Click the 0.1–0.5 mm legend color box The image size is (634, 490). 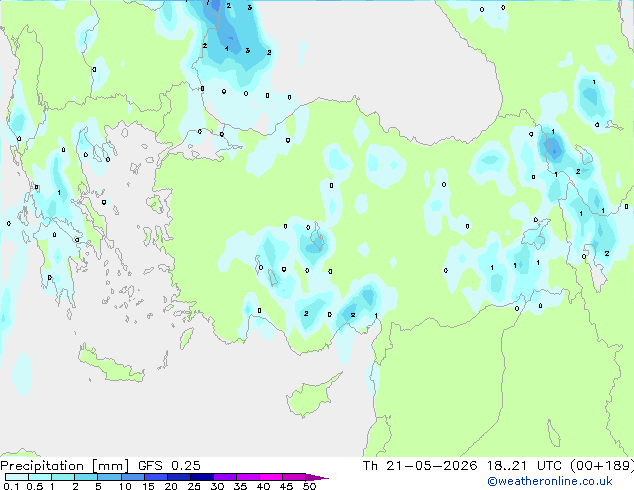tap(17, 477)
